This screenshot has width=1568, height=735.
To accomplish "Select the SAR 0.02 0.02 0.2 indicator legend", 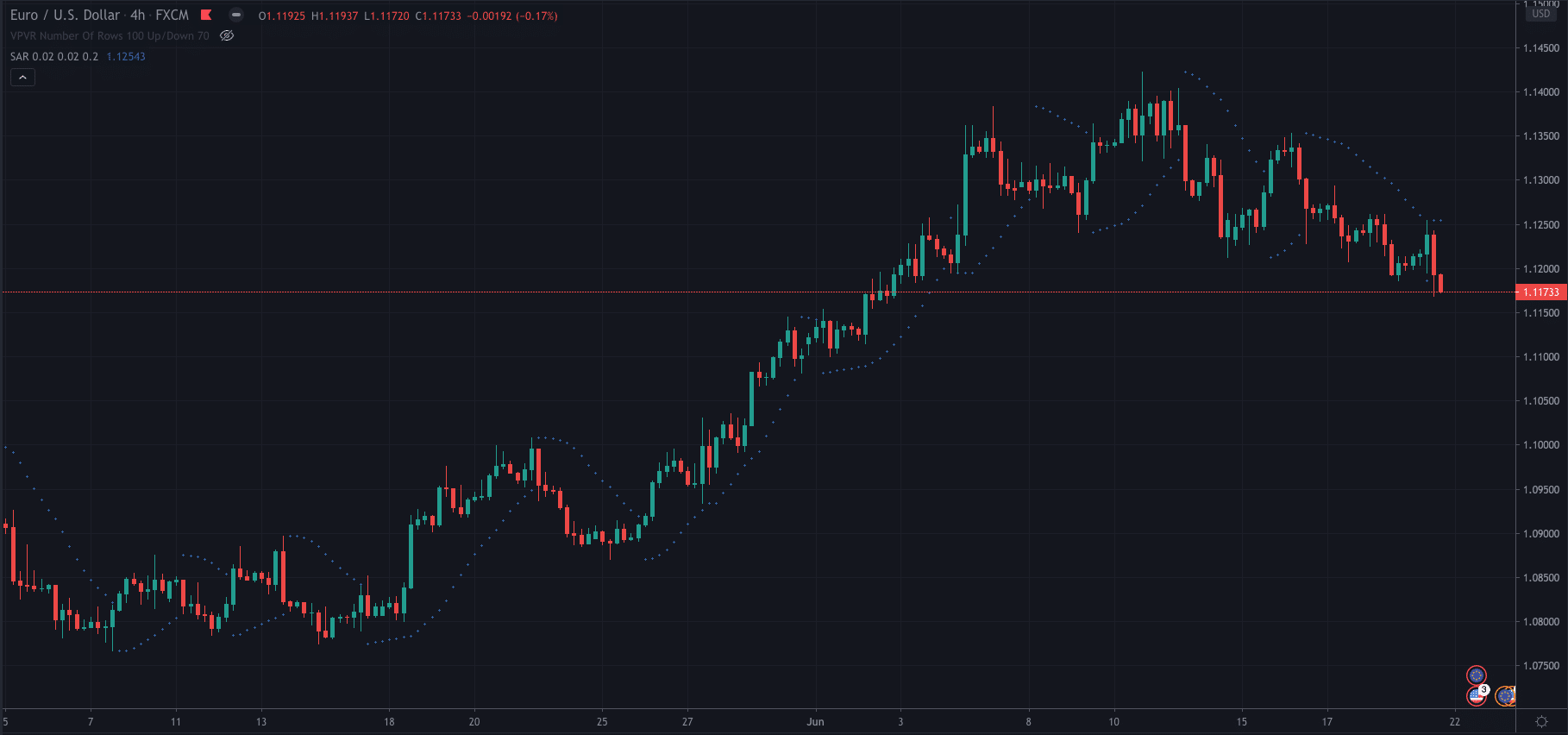I will (54, 56).
